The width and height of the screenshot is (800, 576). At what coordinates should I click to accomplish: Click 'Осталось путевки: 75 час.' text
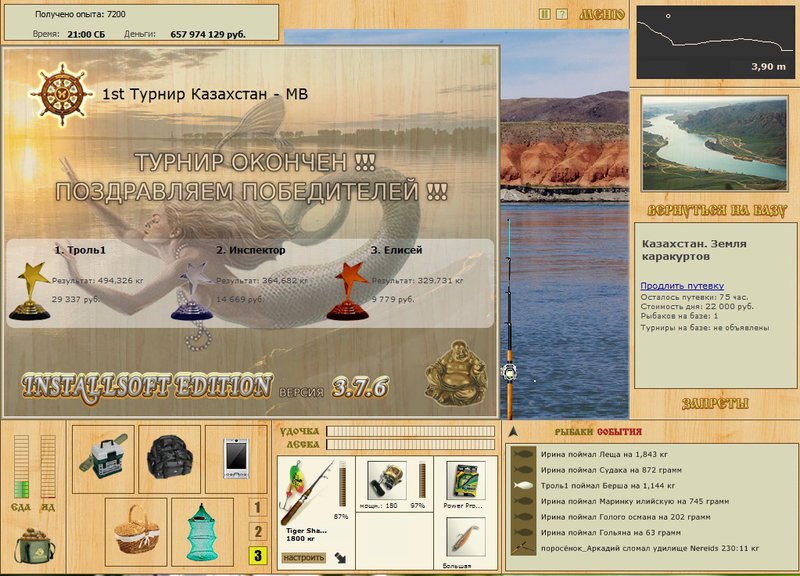pos(694,297)
